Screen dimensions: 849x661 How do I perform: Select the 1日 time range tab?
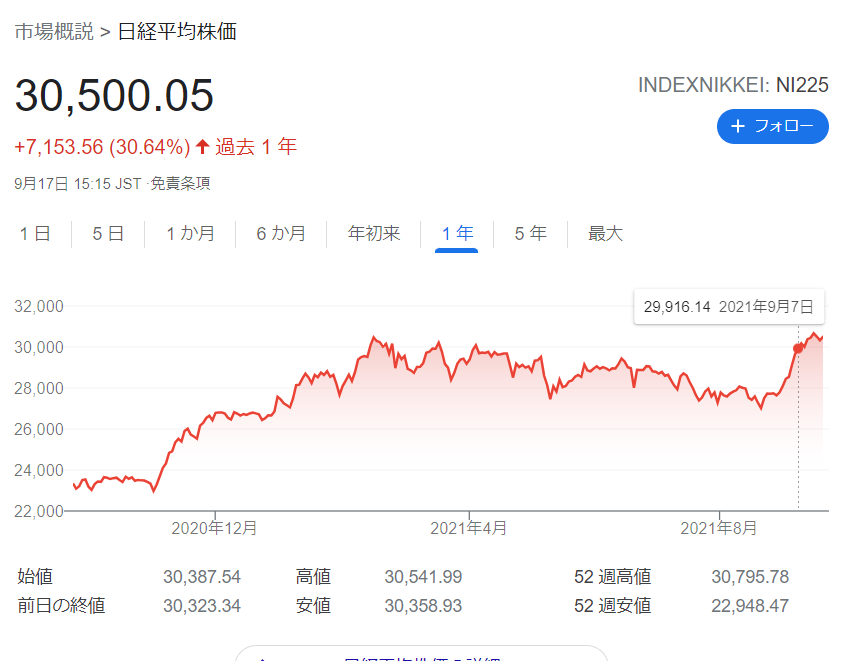[x=35, y=234]
